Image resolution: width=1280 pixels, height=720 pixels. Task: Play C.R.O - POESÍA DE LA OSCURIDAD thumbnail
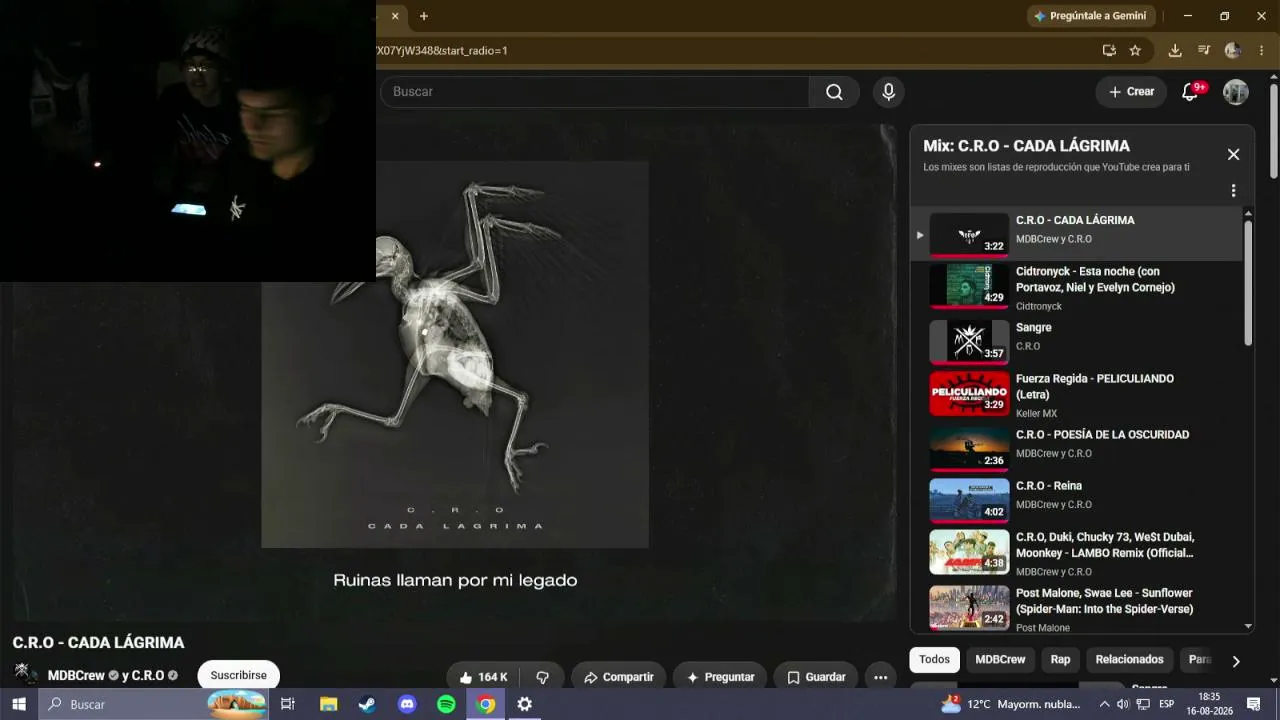[969, 449]
